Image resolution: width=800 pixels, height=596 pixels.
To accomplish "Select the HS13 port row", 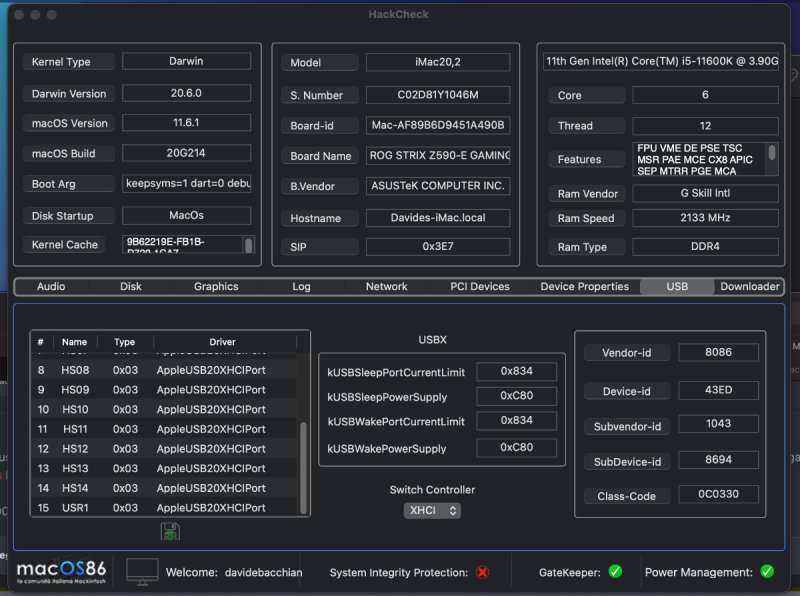I will pos(164,468).
